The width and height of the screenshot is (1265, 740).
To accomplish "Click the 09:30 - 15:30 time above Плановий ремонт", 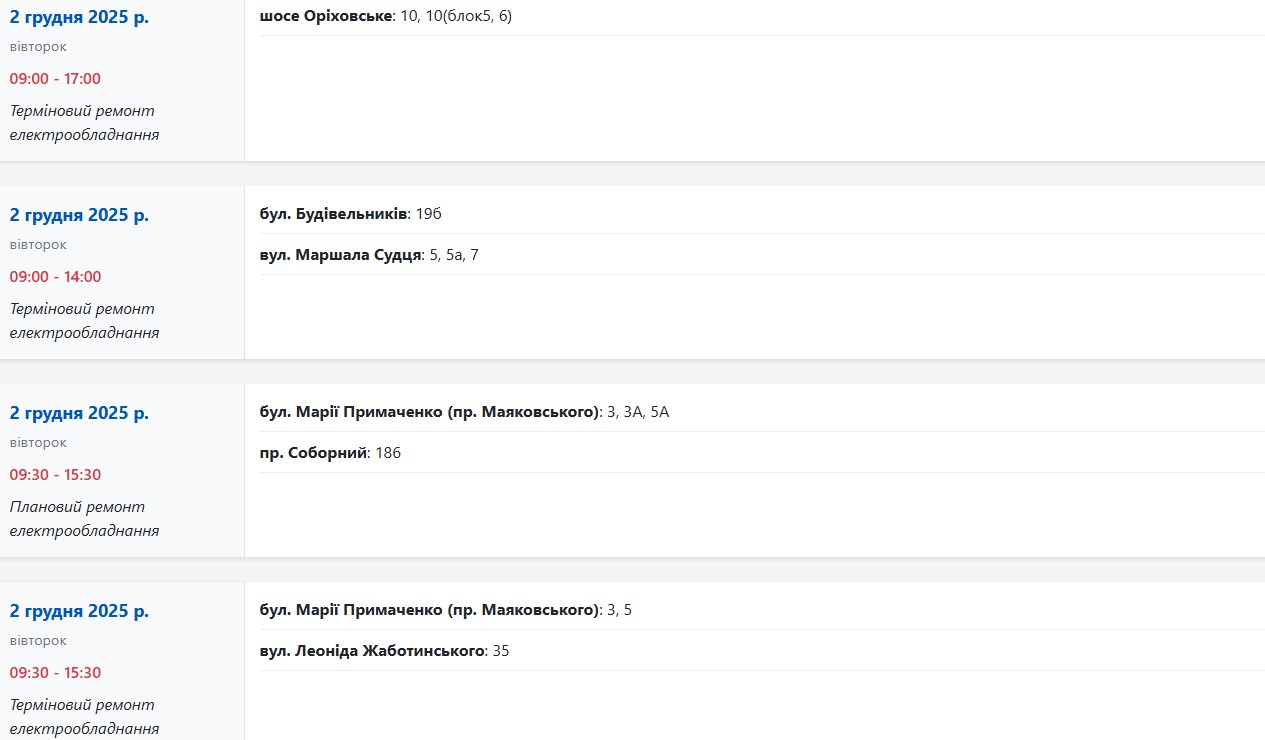I will (x=55, y=475).
